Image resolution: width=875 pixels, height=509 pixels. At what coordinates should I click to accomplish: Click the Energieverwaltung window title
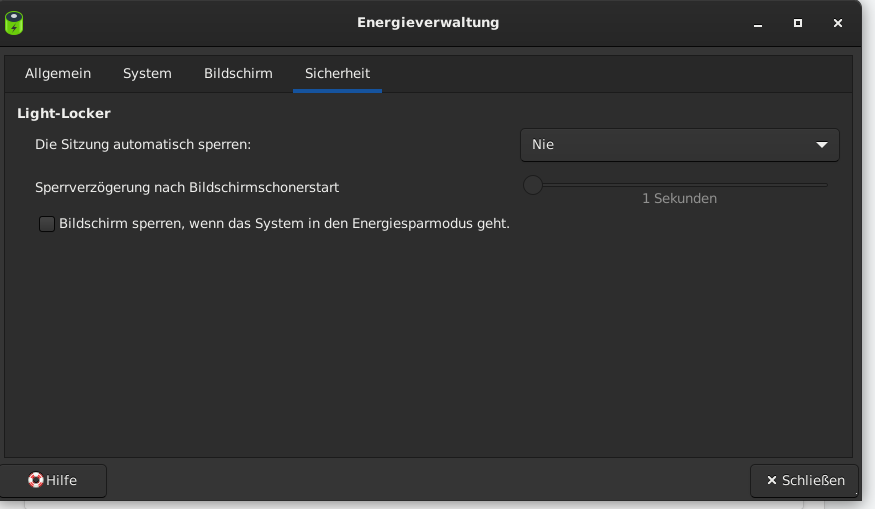428,23
